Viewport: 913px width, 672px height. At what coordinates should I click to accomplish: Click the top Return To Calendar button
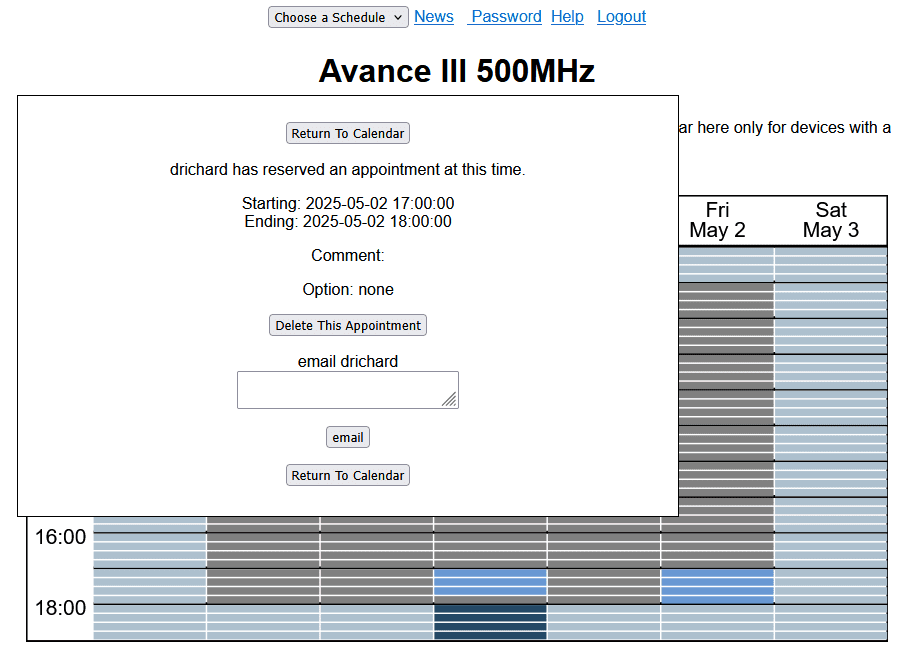(347, 132)
